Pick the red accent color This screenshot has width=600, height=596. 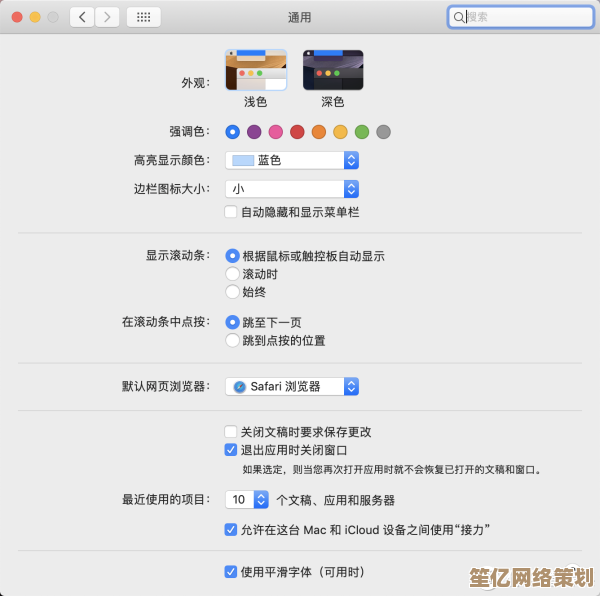[297, 132]
